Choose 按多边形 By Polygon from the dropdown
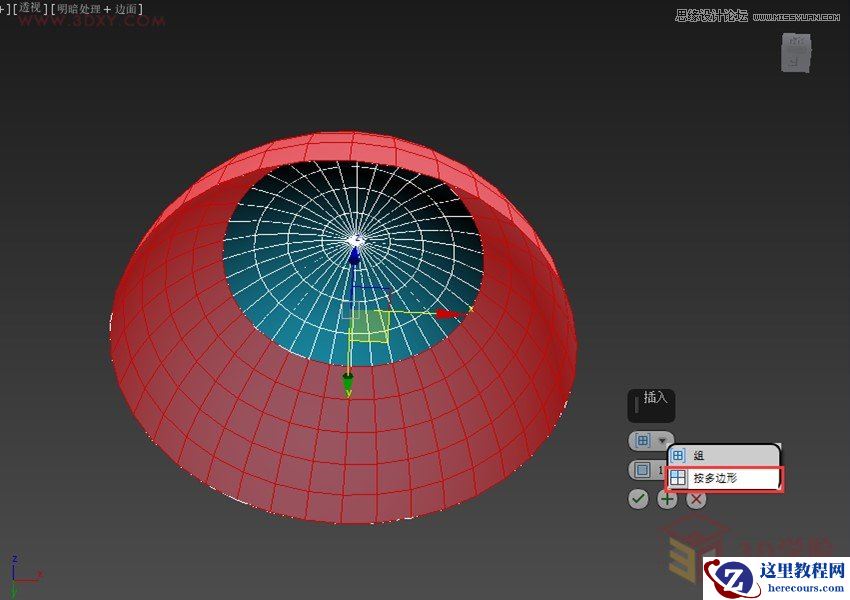Image resolution: width=850 pixels, height=600 pixels. 724,479
